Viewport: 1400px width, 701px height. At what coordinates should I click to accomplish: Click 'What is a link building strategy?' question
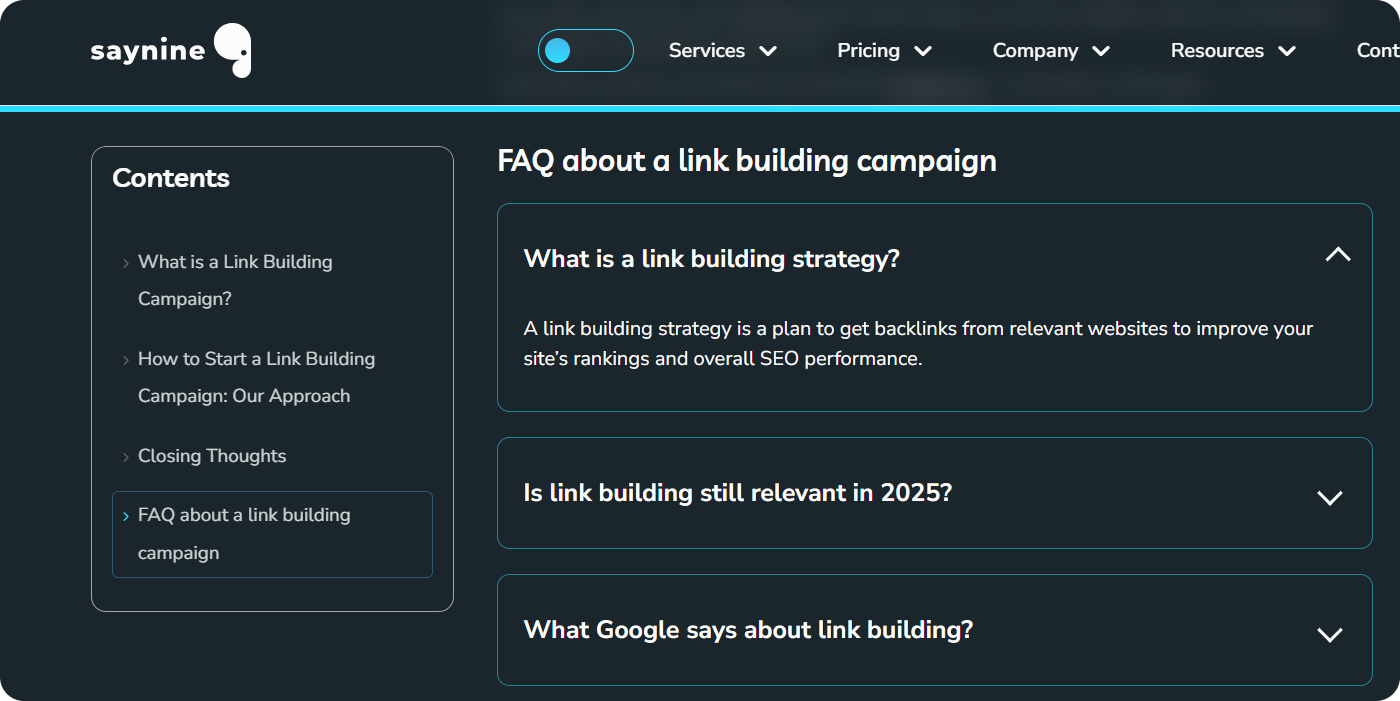[711, 259]
